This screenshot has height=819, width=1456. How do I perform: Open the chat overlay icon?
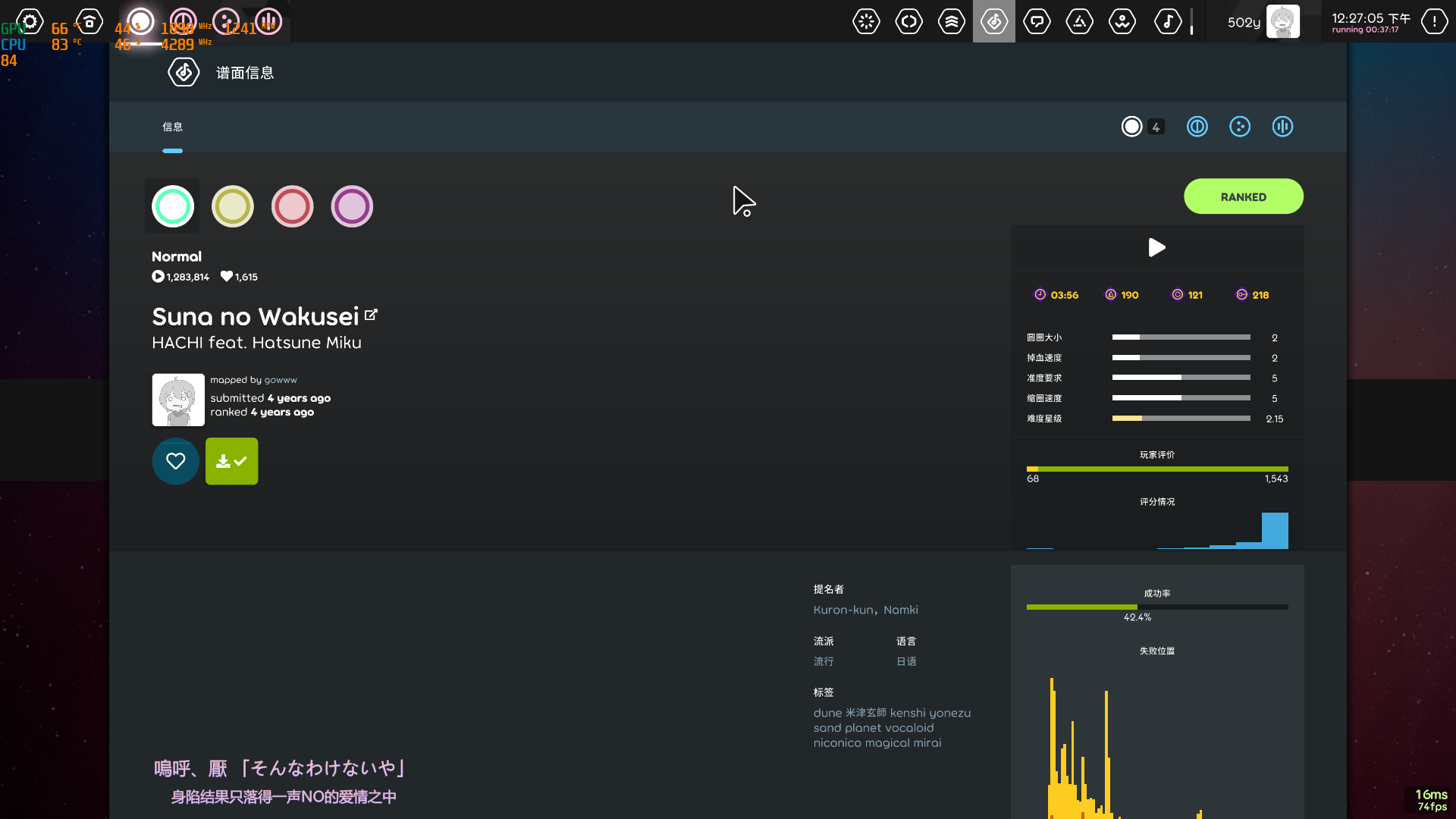tap(1037, 21)
